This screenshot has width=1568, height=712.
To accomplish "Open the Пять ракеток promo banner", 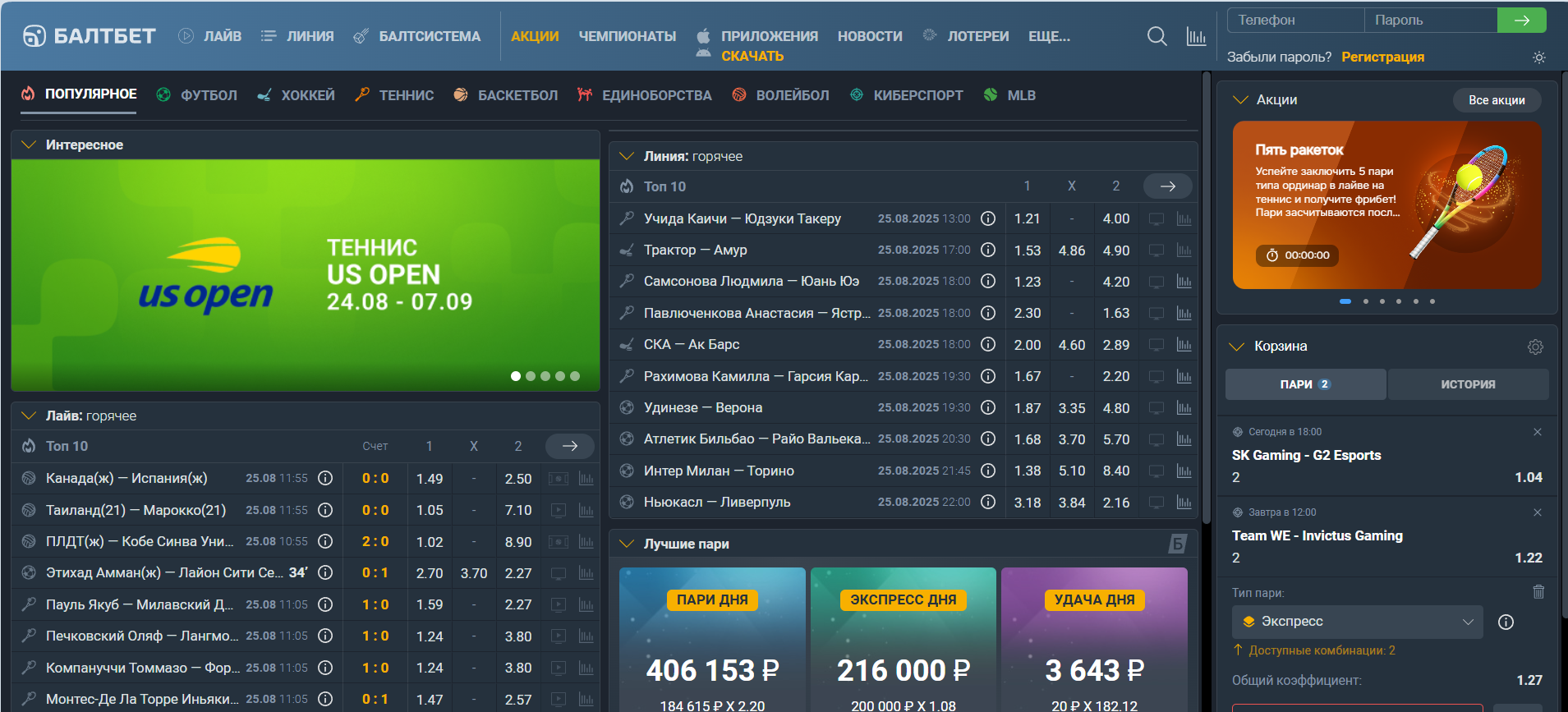I will (1386, 204).
